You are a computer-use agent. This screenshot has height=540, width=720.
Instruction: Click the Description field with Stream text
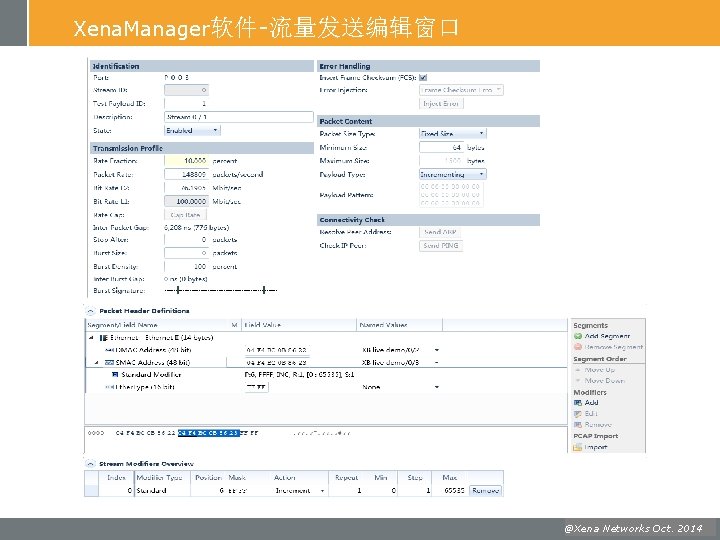pos(239,117)
